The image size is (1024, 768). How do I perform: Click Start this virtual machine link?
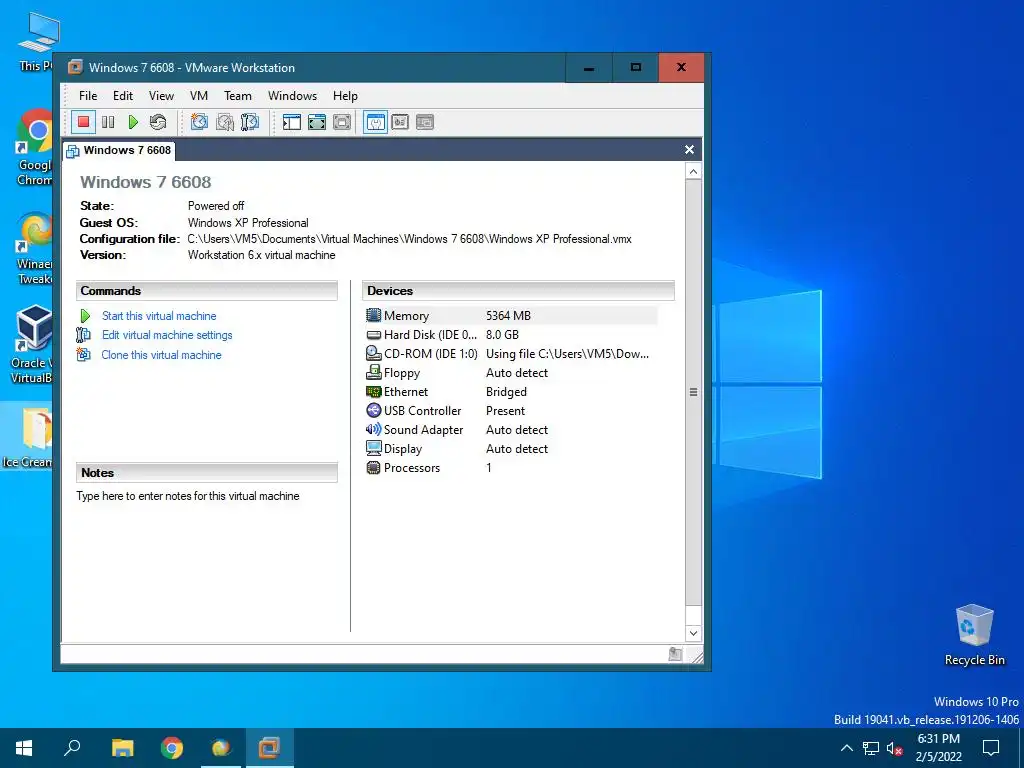pyautogui.click(x=159, y=316)
